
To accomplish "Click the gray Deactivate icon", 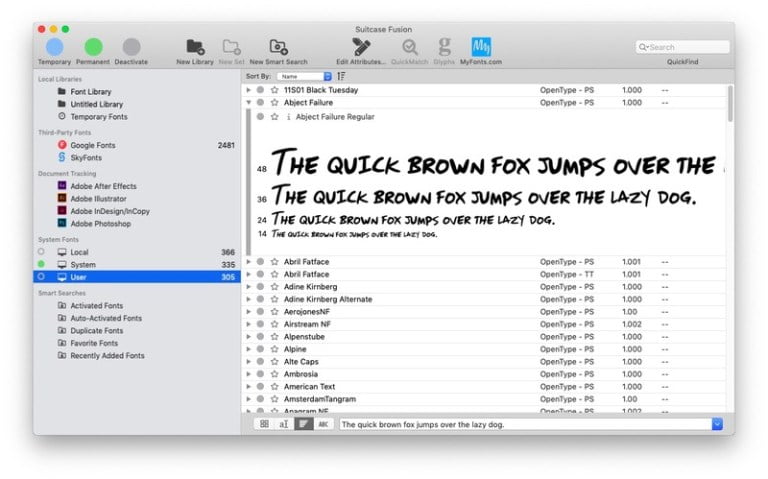I will (131, 48).
